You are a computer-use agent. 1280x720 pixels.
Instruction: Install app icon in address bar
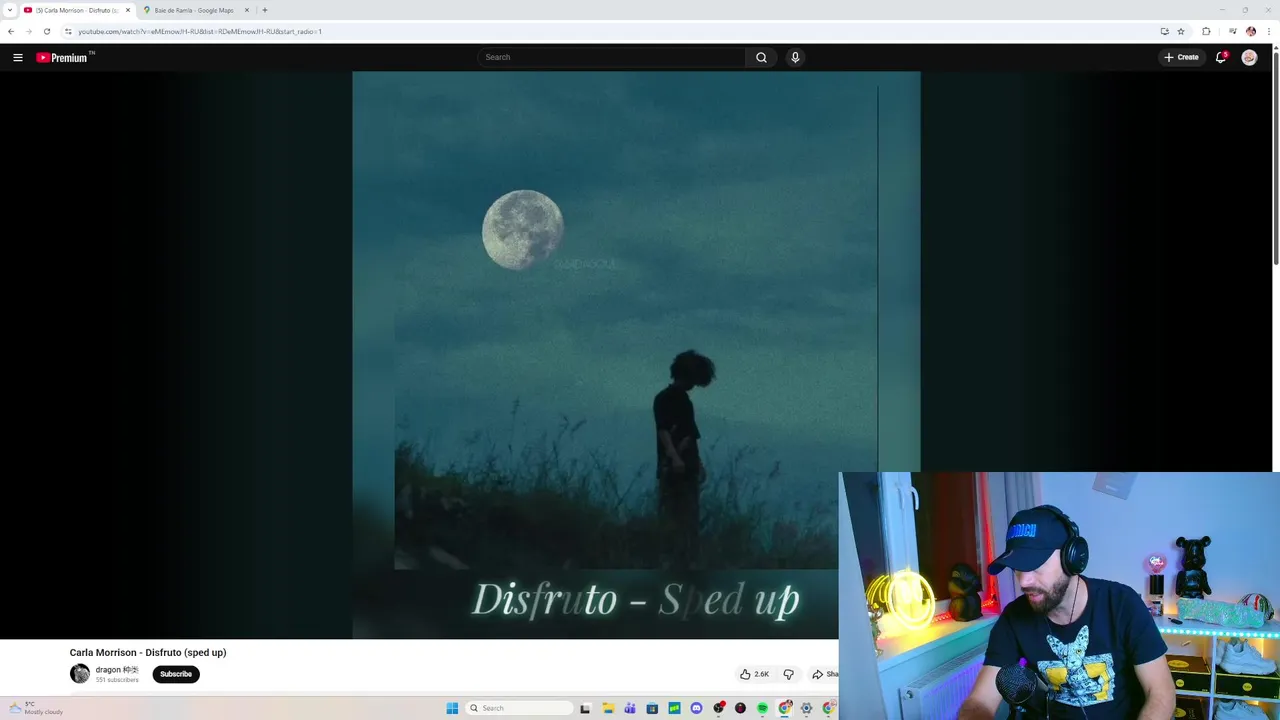tap(1164, 31)
